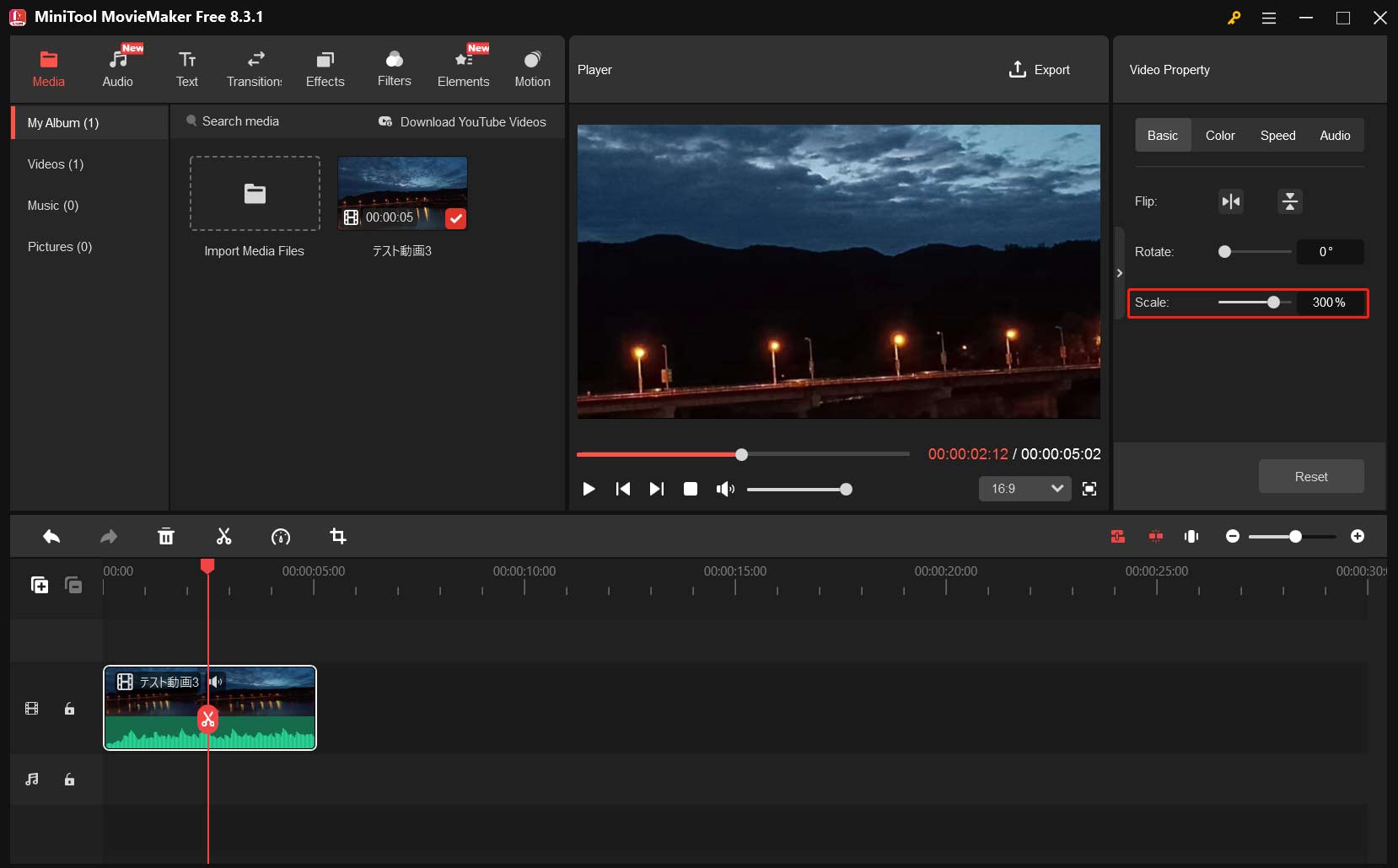Toggle the music track lock
The width and height of the screenshot is (1398, 868).
point(70,780)
